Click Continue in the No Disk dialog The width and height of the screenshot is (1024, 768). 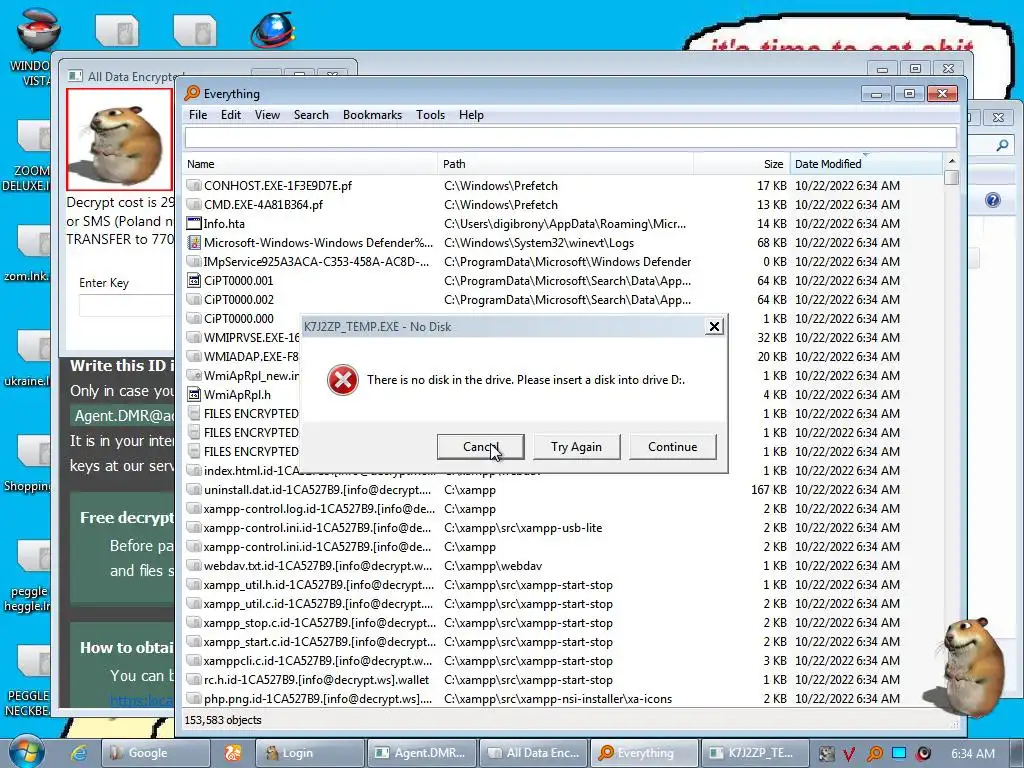[x=672, y=447]
